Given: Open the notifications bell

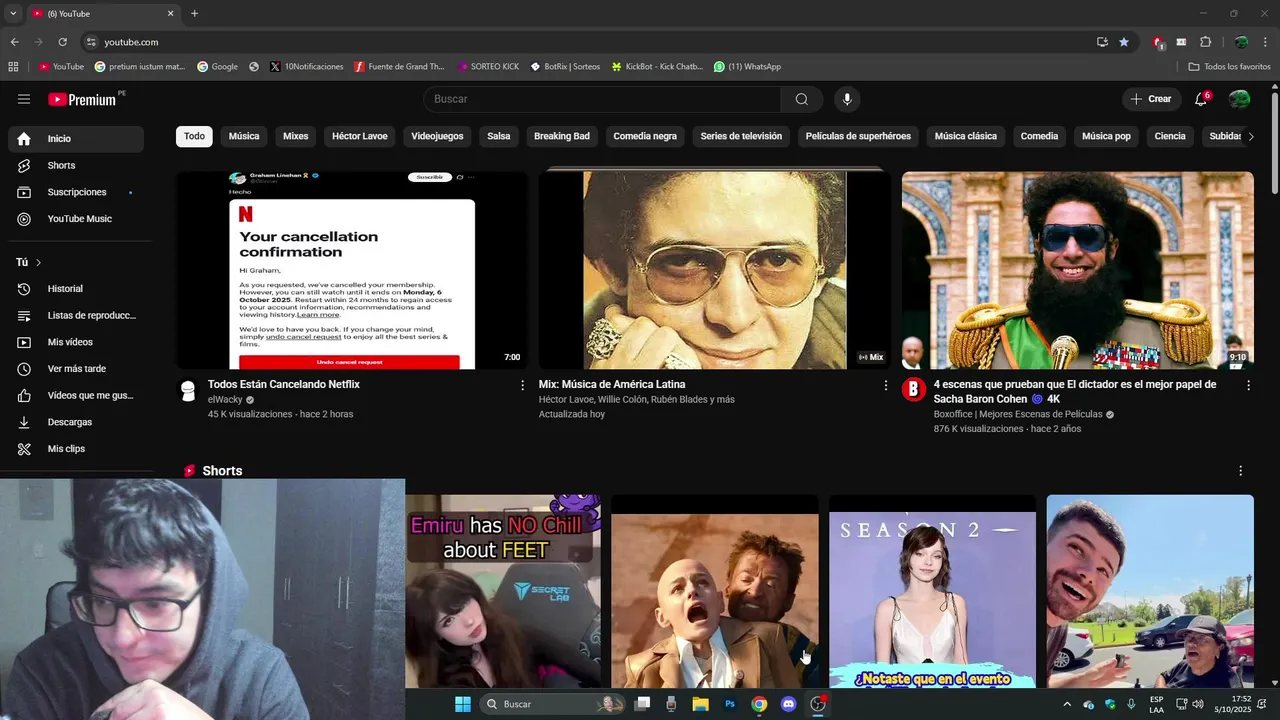Looking at the screenshot, I should pos(1202,99).
